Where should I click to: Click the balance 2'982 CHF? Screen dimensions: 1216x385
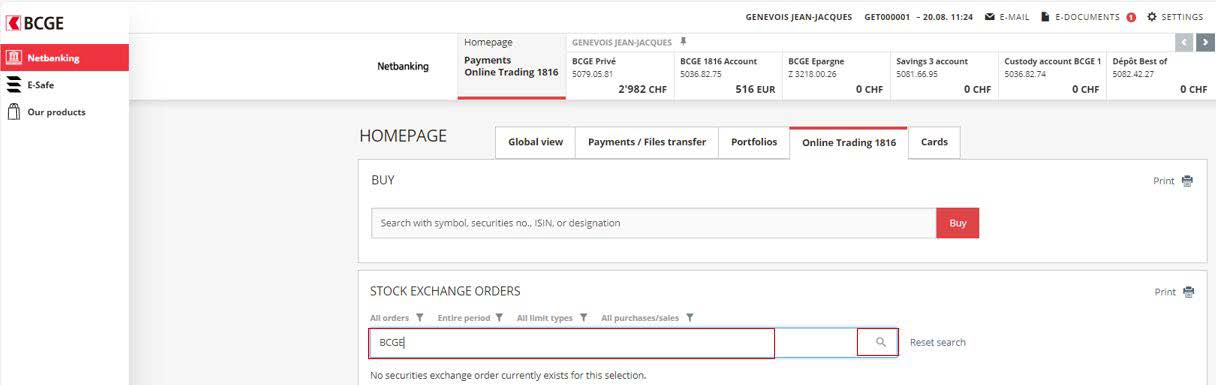642,89
